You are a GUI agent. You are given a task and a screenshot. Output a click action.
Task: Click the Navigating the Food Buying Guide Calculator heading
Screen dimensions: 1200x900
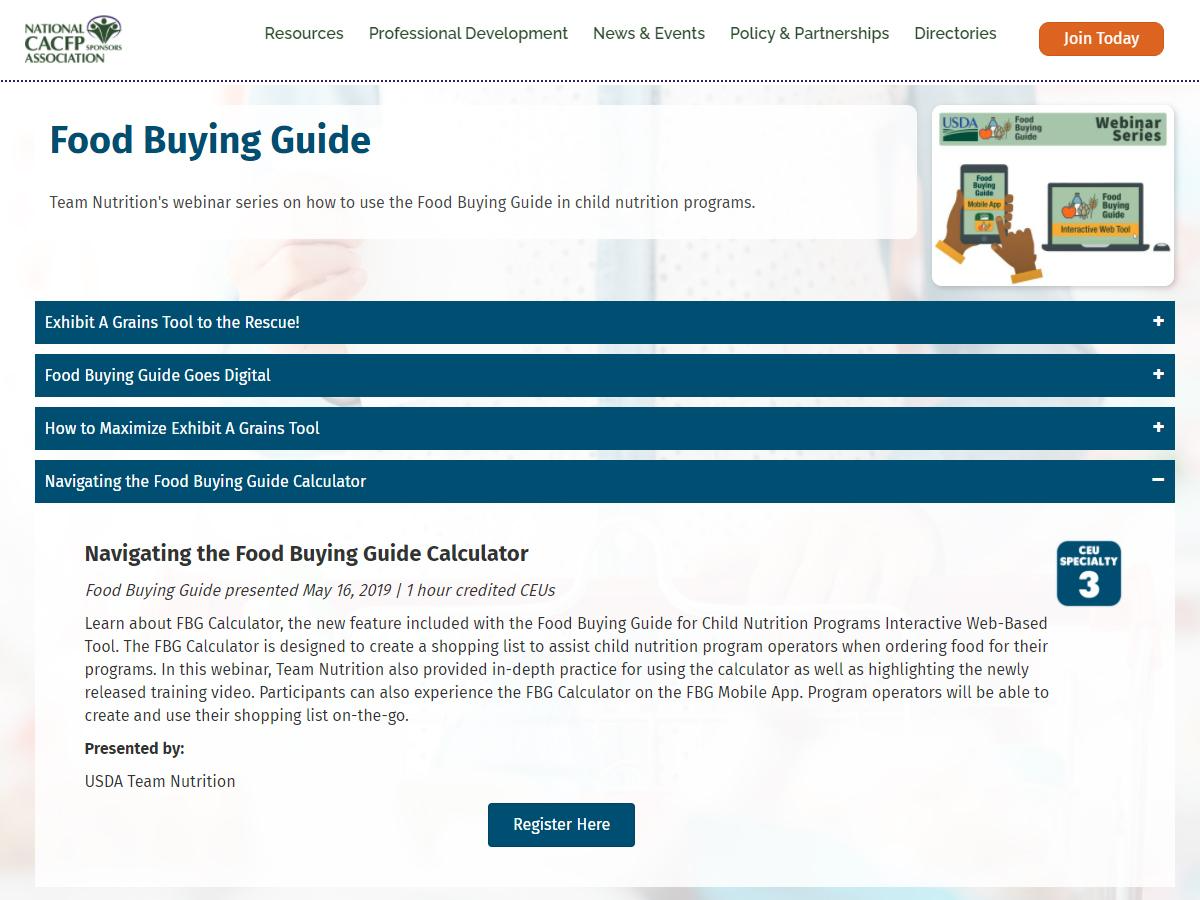(307, 554)
